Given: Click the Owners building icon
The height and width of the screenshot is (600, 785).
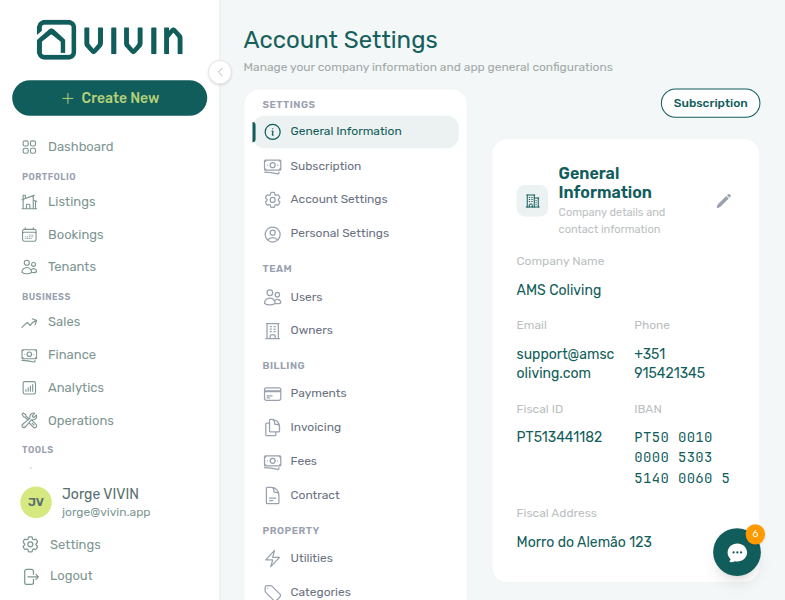Looking at the screenshot, I should 272,331.
